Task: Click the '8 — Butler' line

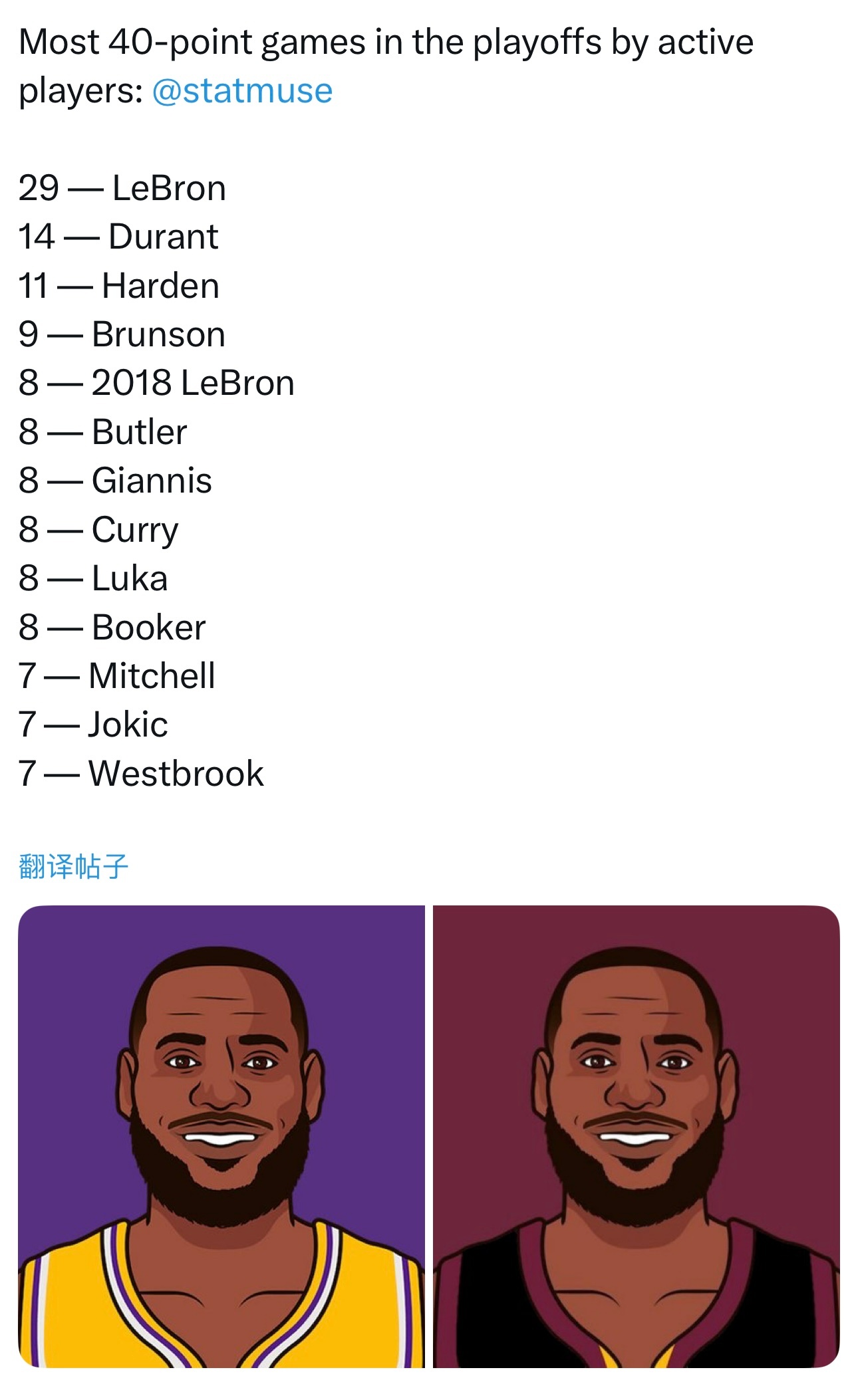Action: click(x=103, y=432)
